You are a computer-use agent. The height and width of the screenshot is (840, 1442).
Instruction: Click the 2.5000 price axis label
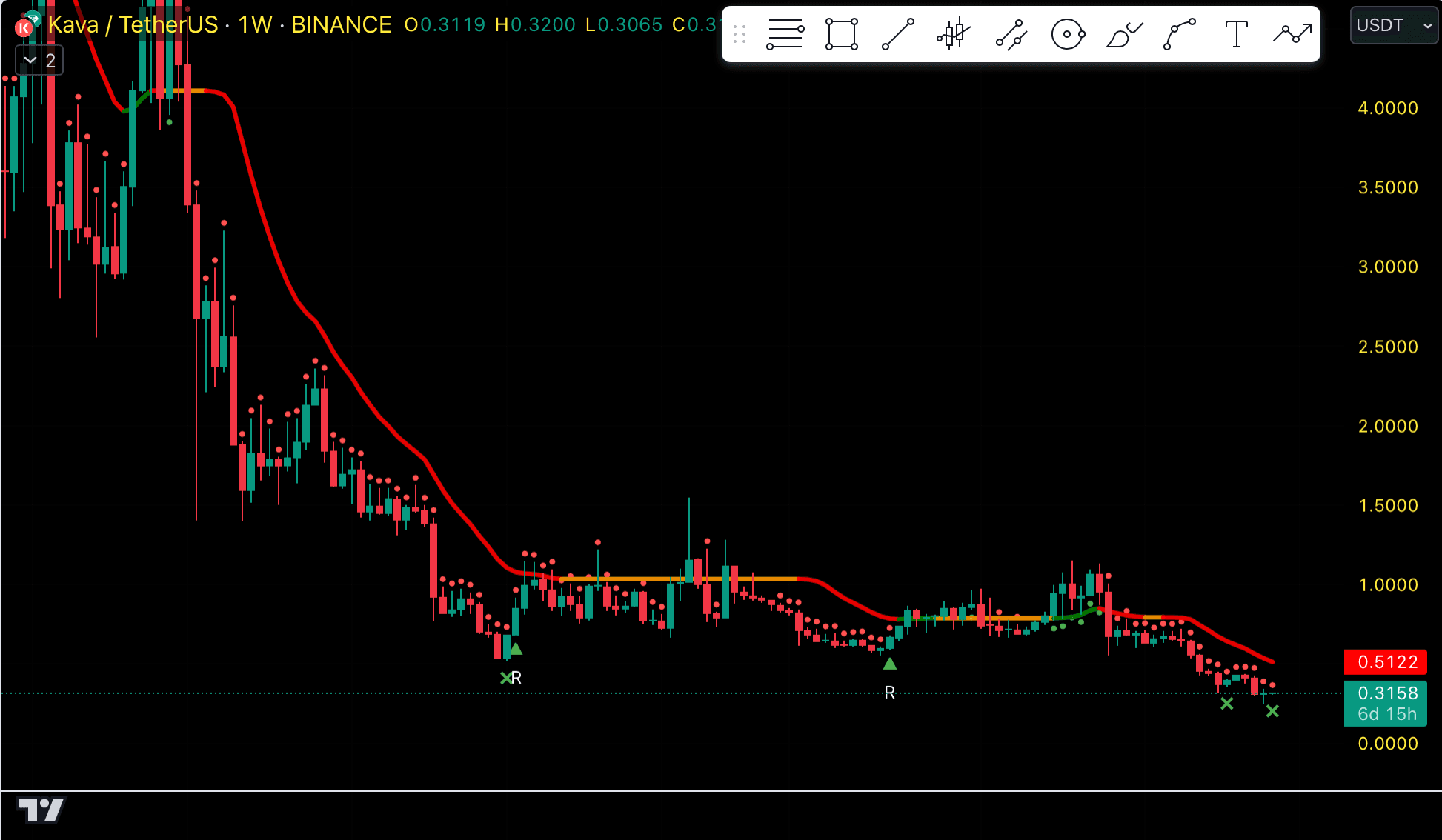click(1387, 347)
